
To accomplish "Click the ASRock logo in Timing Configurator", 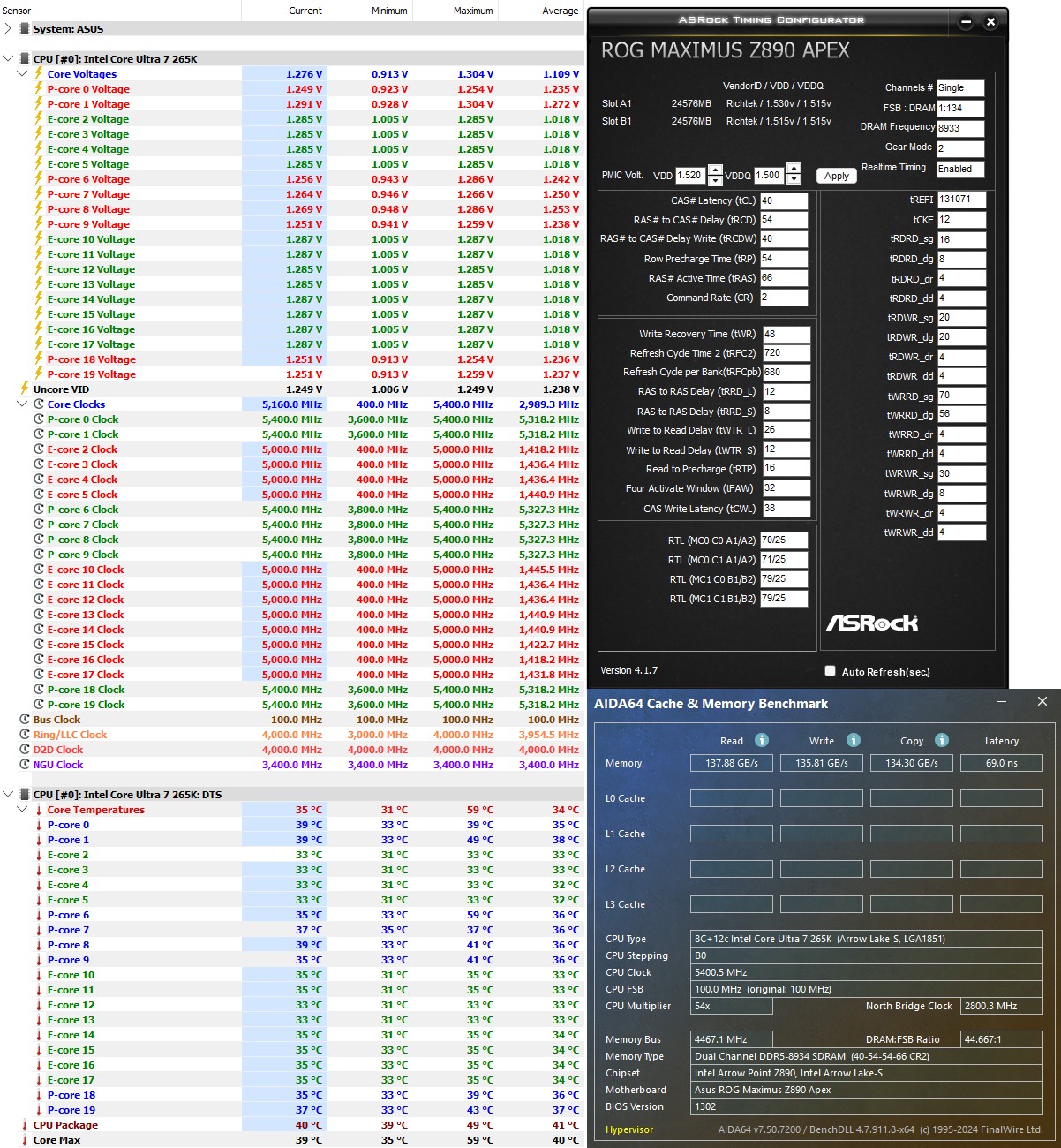I will pyautogui.click(x=872, y=623).
